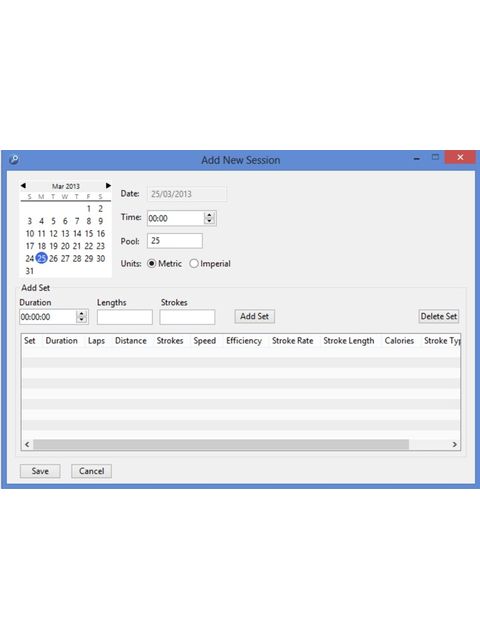This screenshot has width=480, height=640.
Task: Focus the Strokes input field
Action: [x=187, y=317]
